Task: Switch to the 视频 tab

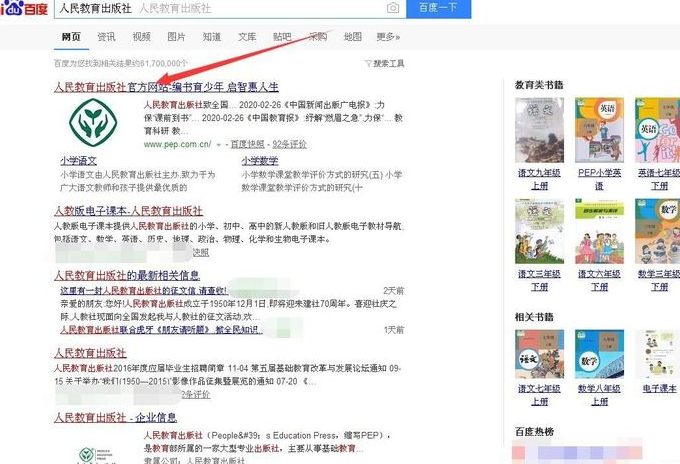Action: pos(141,37)
